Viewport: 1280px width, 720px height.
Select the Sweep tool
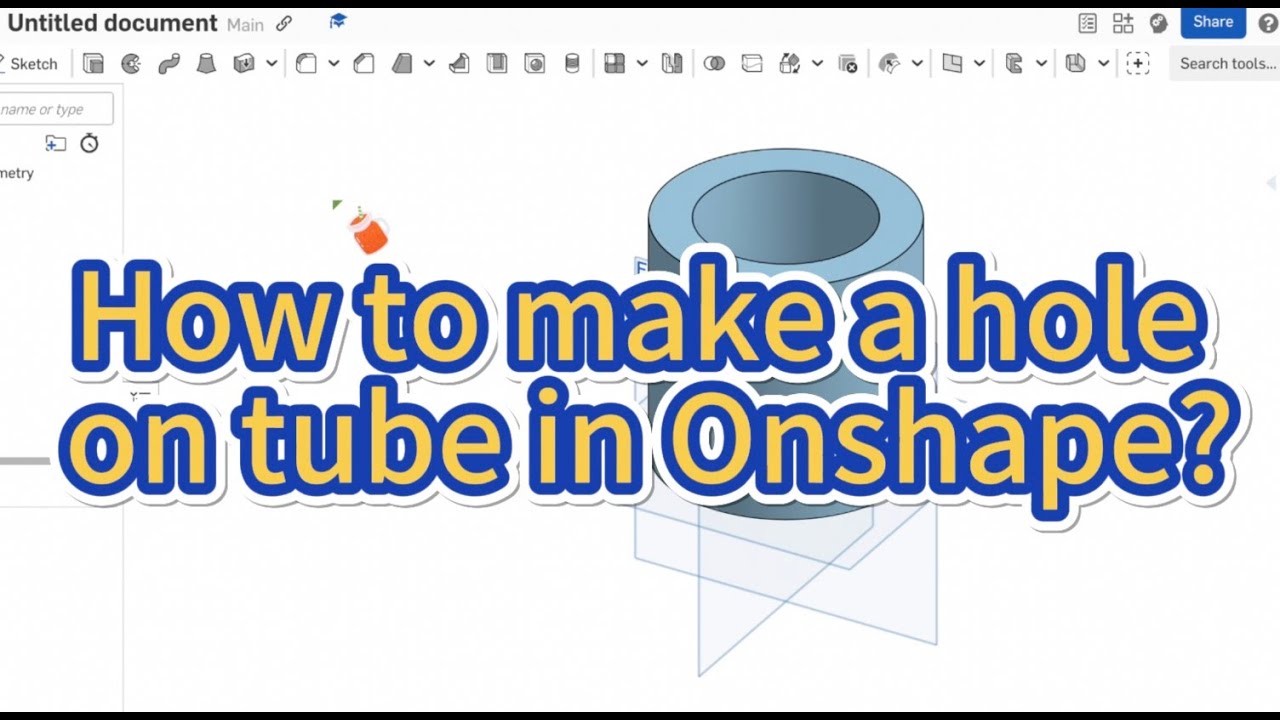pyautogui.click(x=169, y=64)
